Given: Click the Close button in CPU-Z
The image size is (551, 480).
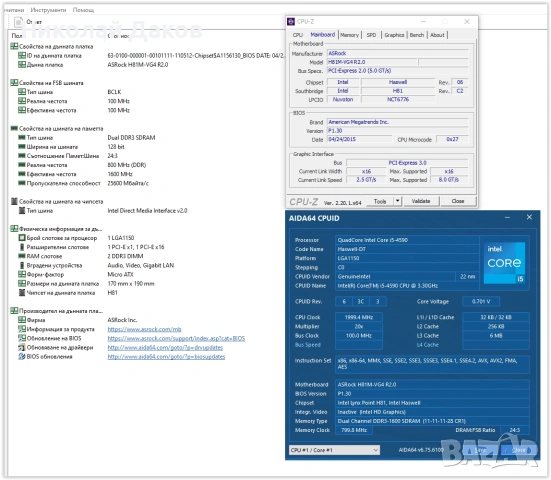Looking at the screenshot, I should tap(458, 201).
